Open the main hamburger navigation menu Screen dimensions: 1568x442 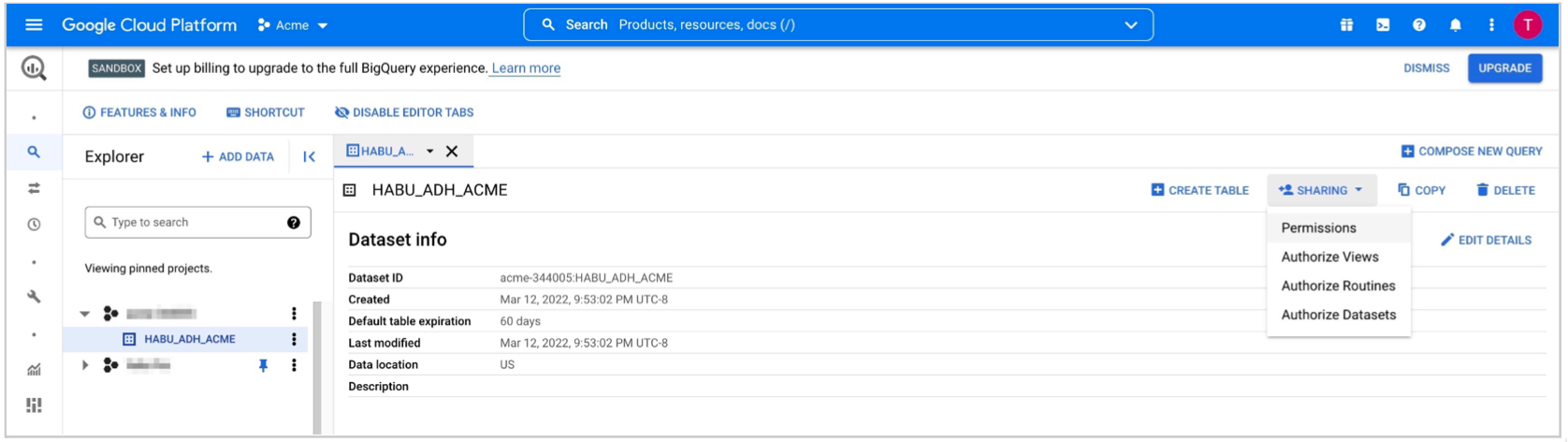[x=34, y=25]
